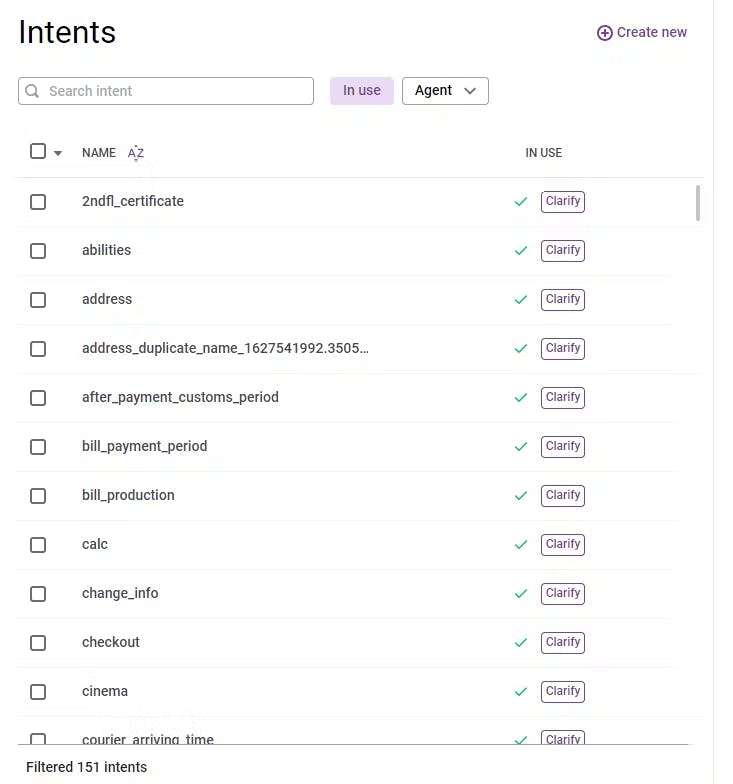
Task: Click the magnifier icon in the search box
Action: 33,91
